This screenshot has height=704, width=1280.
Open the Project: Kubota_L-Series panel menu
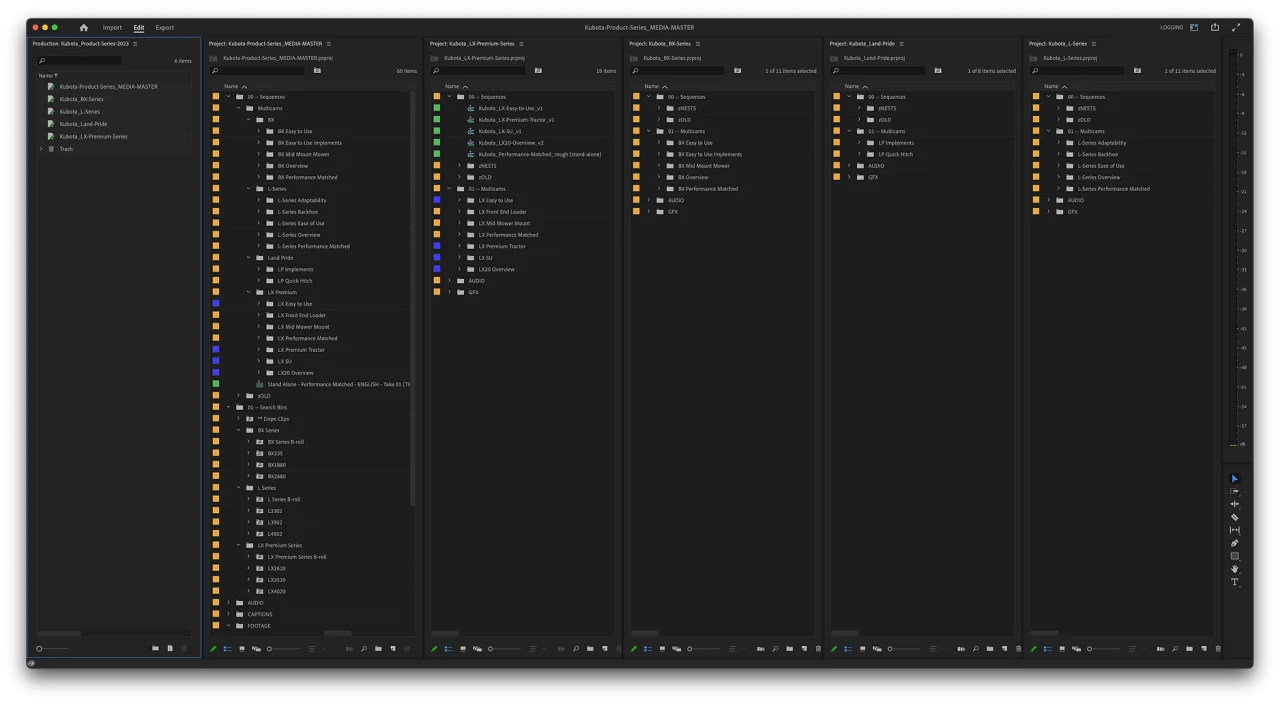coord(1094,44)
